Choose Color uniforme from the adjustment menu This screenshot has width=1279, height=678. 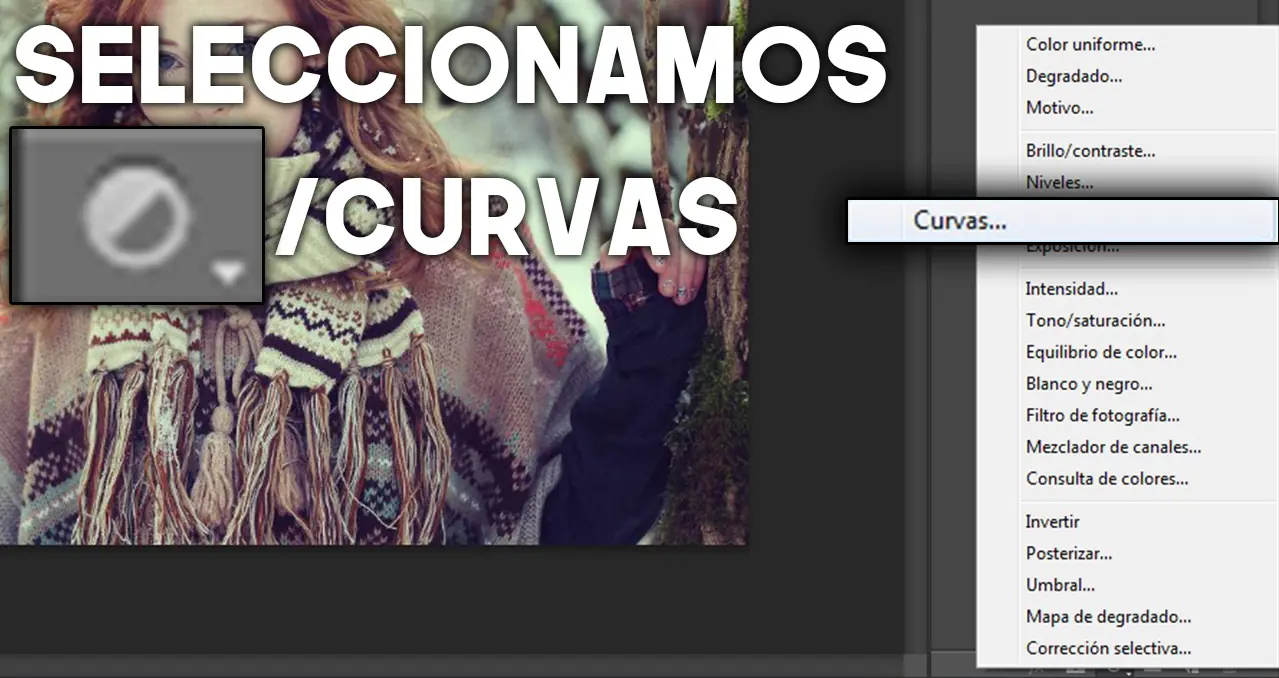(1090, 44)
